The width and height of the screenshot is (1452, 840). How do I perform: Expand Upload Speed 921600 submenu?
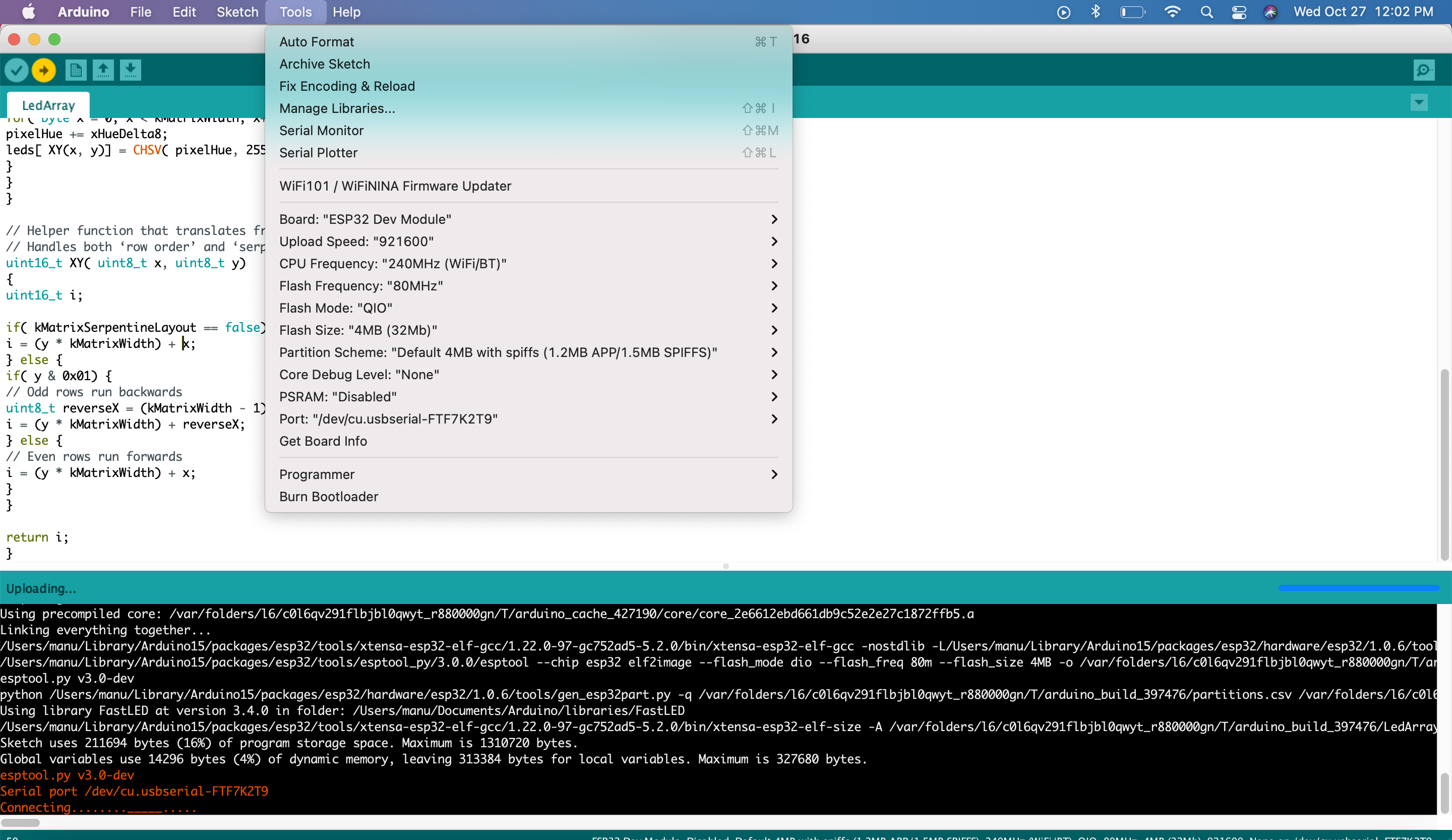tap(528, 242)
